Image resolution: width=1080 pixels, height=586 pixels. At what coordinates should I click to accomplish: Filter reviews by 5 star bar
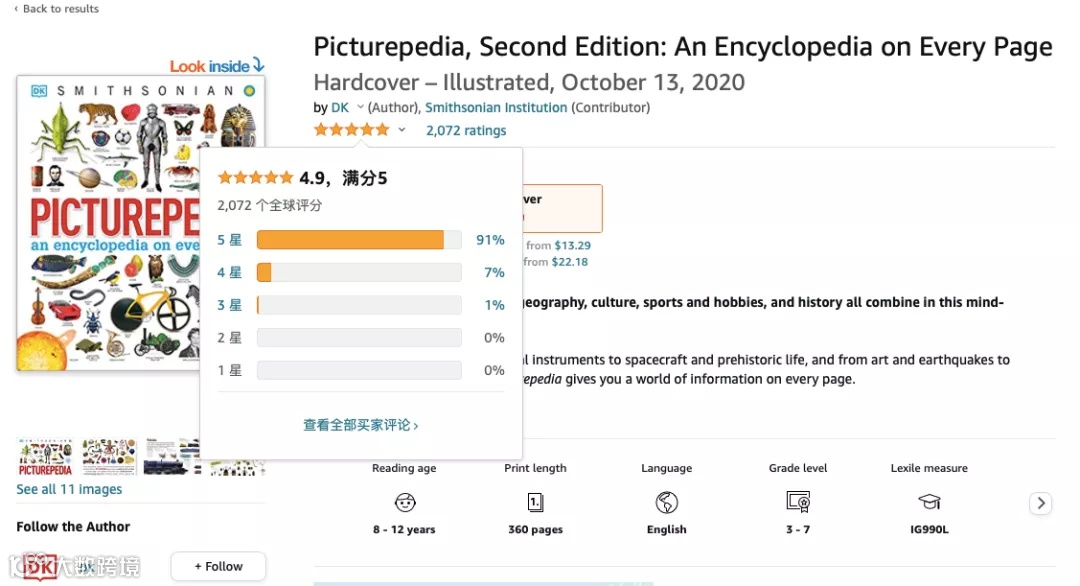359,240
